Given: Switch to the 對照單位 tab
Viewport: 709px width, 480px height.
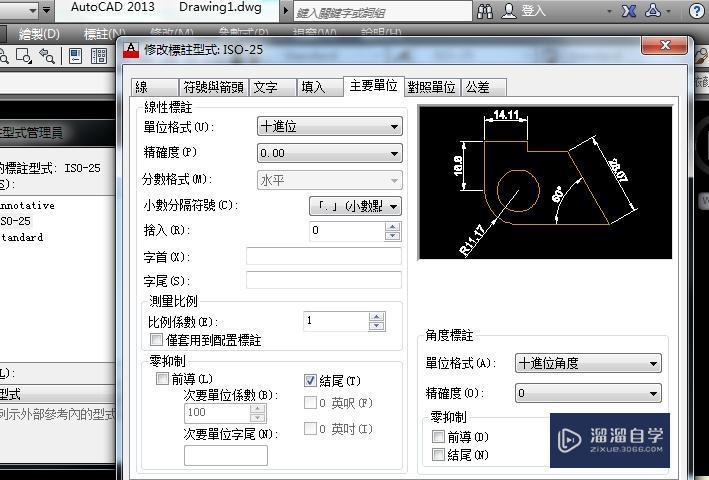Looking at the screenshot, I should [431, 87].
